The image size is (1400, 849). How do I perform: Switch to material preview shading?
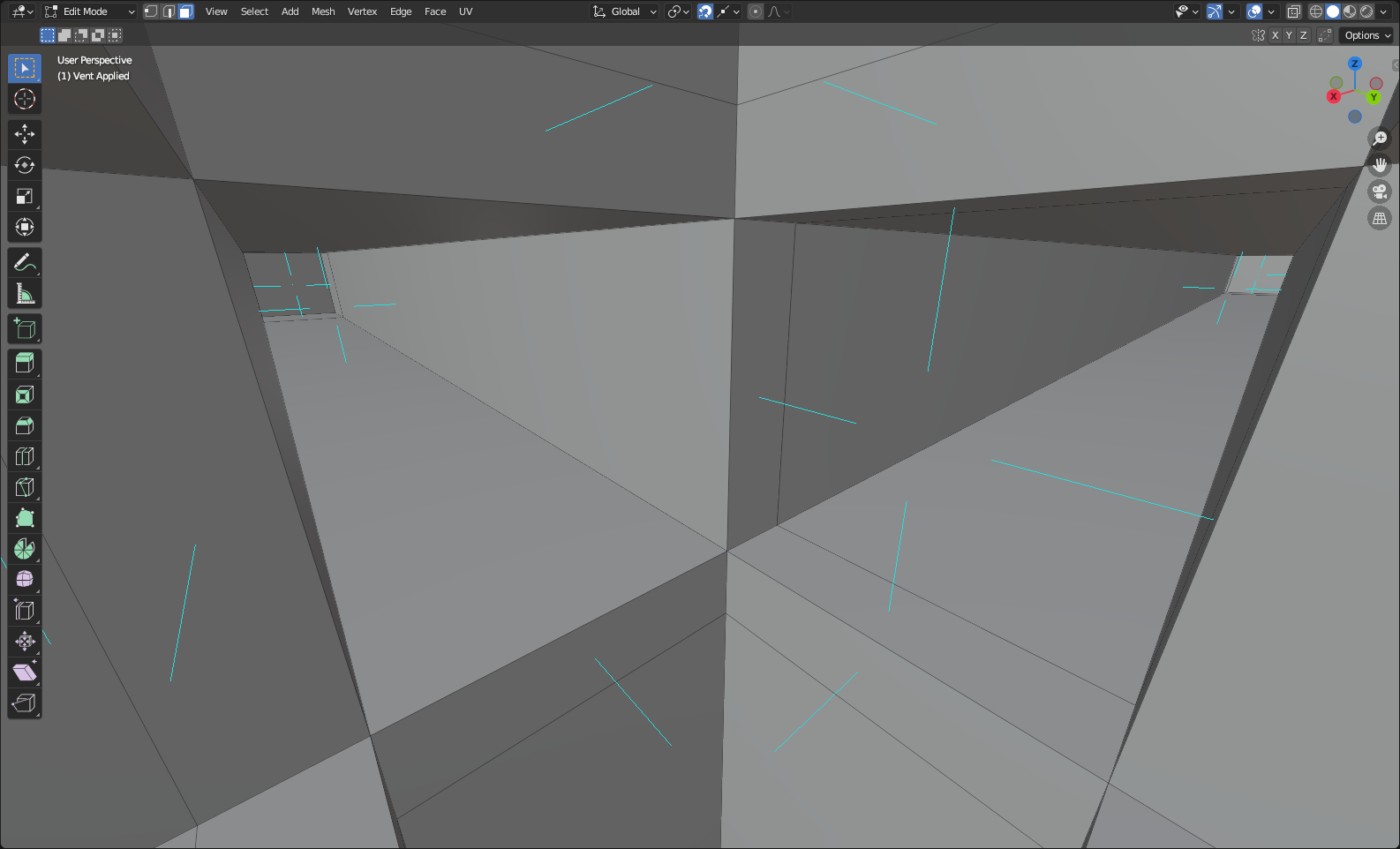1350,11
